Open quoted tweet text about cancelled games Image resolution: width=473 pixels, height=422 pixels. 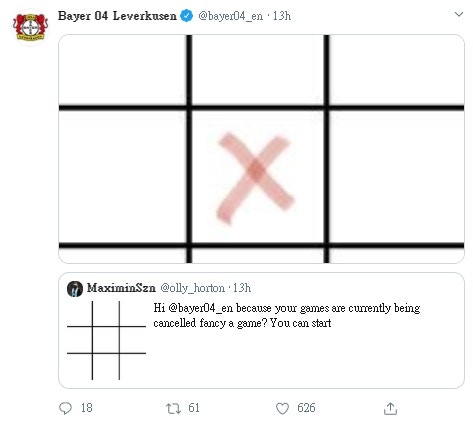(287, 315)
